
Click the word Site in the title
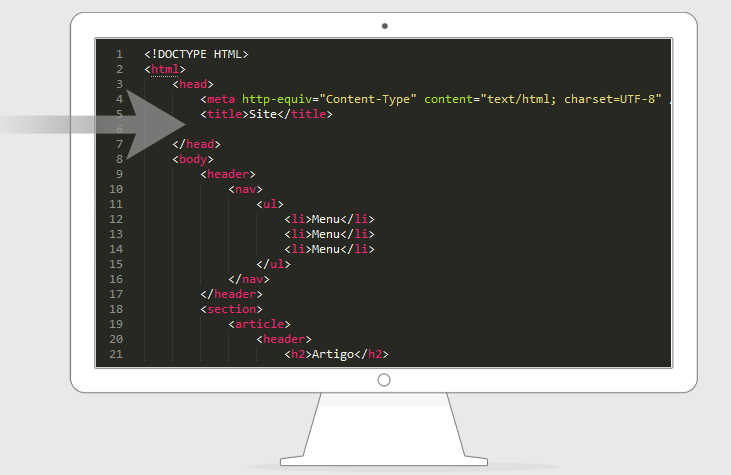263,114
